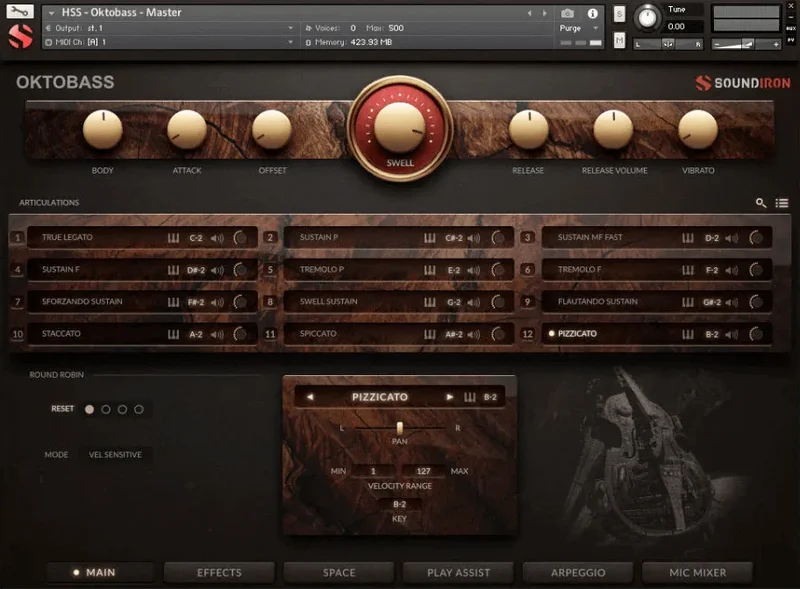Click the large Swell knob
Screen dimensions: 800x589
399,127
